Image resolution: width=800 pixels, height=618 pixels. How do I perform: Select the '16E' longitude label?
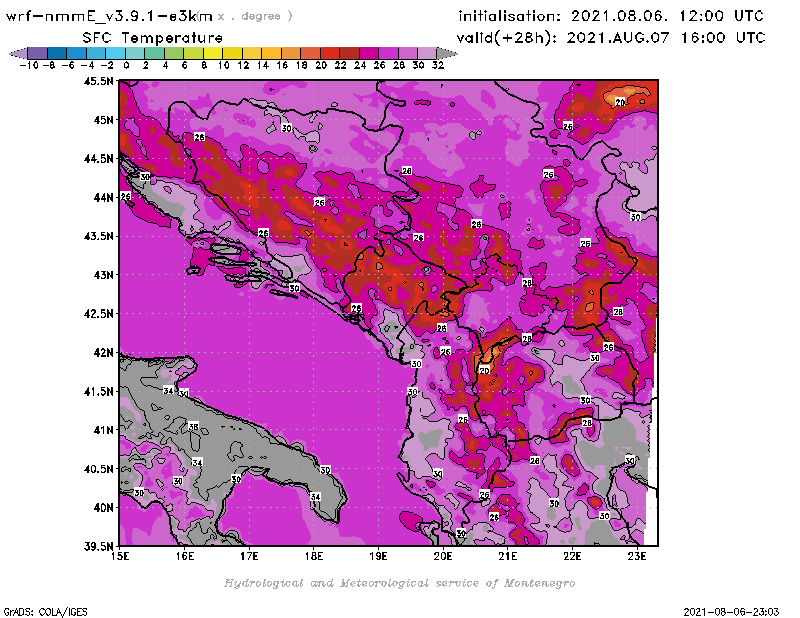point(185,556)
